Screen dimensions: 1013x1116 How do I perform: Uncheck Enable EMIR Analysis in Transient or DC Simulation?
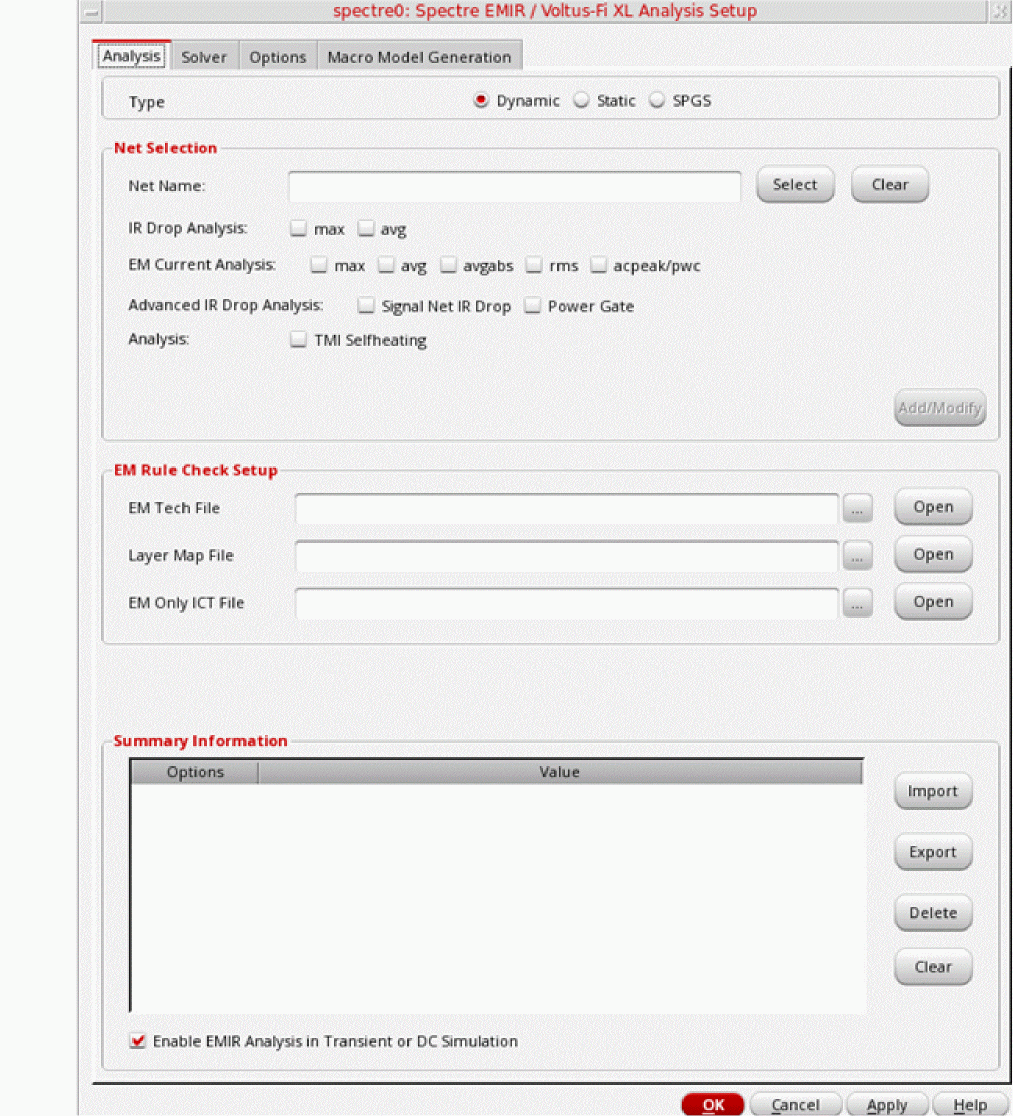click(x=138, y=1041)
